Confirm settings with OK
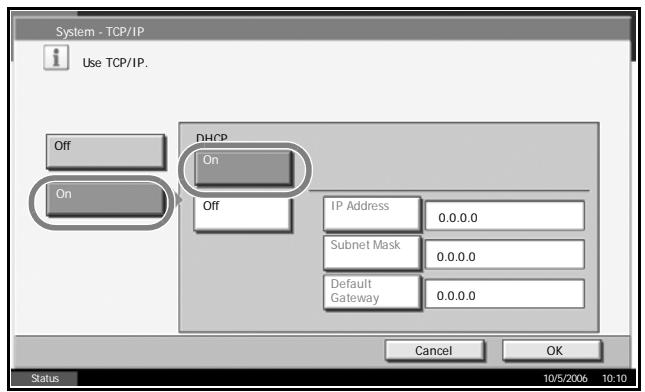The image size is (645, 392). [x=552, y=350]
